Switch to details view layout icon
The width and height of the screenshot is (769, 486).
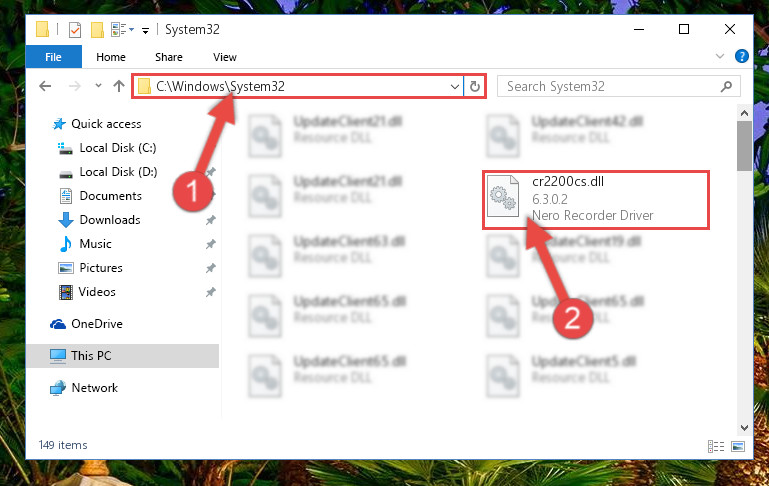click(716, 446)
